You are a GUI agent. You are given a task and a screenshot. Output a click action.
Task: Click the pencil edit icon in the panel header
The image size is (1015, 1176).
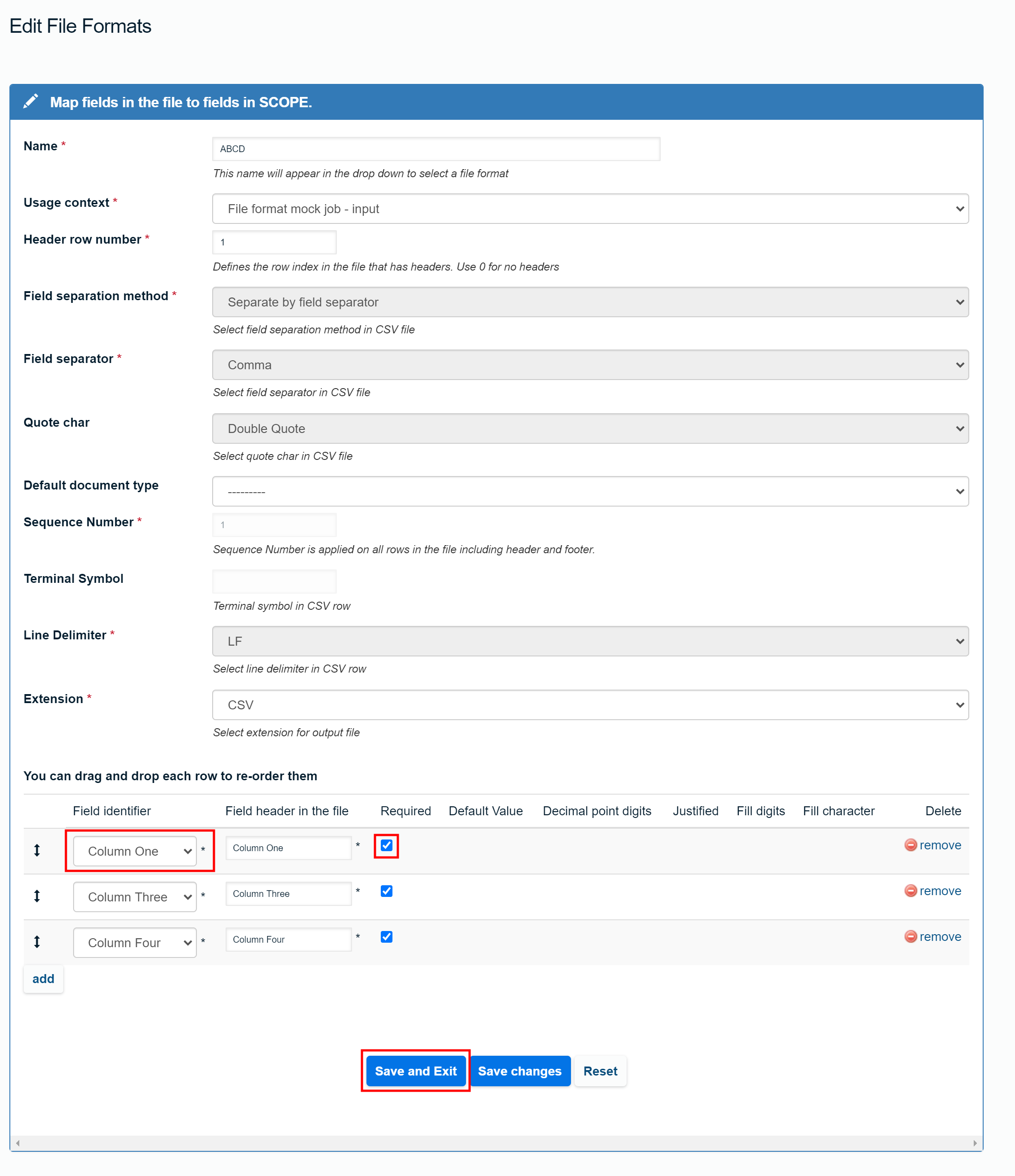30,101
